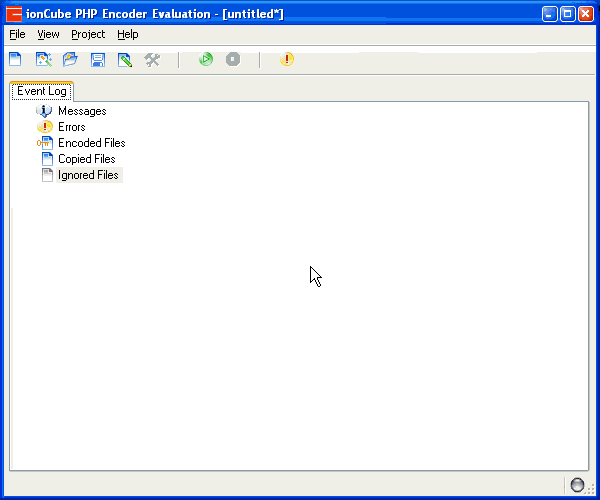Maximize the ionCube Encoder window
Viewport: 600px width, 500px height.
(x=567, y=15)
